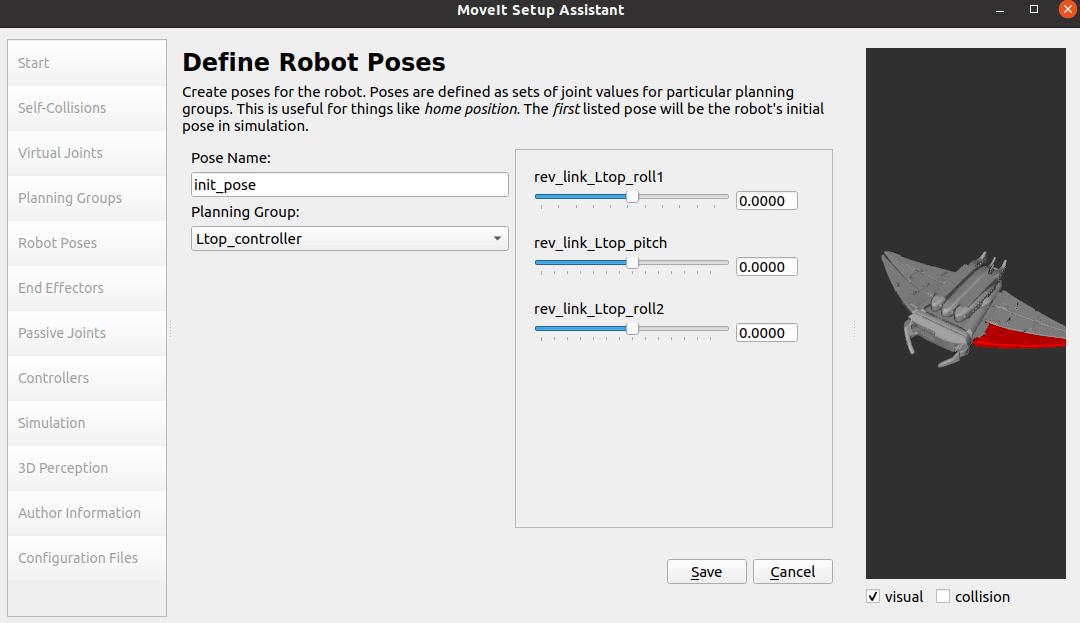Edit the rev_link_Ltop_roll1 value field

767,201
